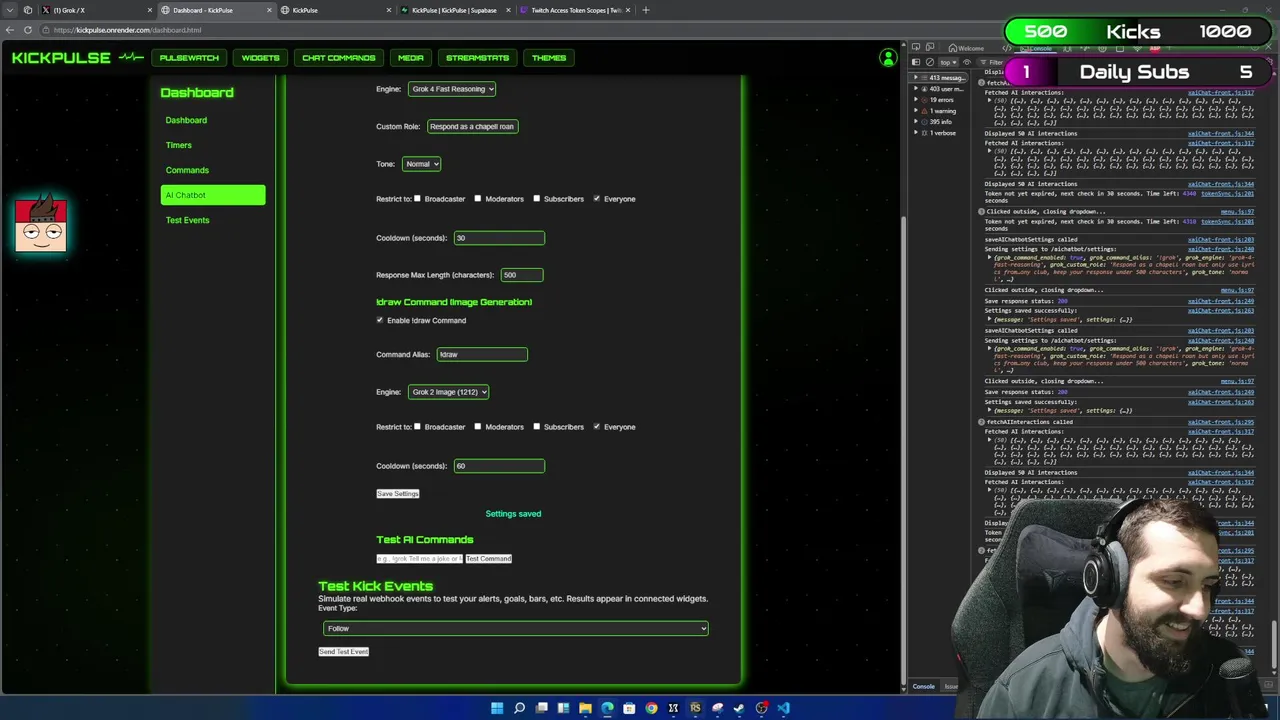Click the KickPulse logo
This screenshot has width=1280, height=720.
point(78,58)
